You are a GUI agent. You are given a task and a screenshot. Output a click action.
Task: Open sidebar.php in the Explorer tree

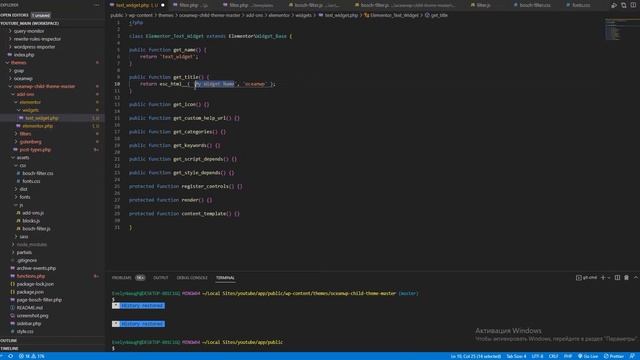point(29,324)
